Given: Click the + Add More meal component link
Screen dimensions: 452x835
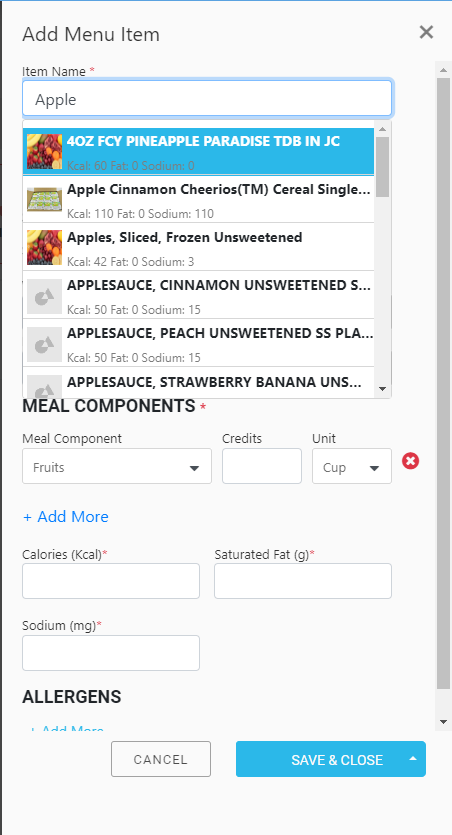Looking at the screenshot, I should 65,517.
